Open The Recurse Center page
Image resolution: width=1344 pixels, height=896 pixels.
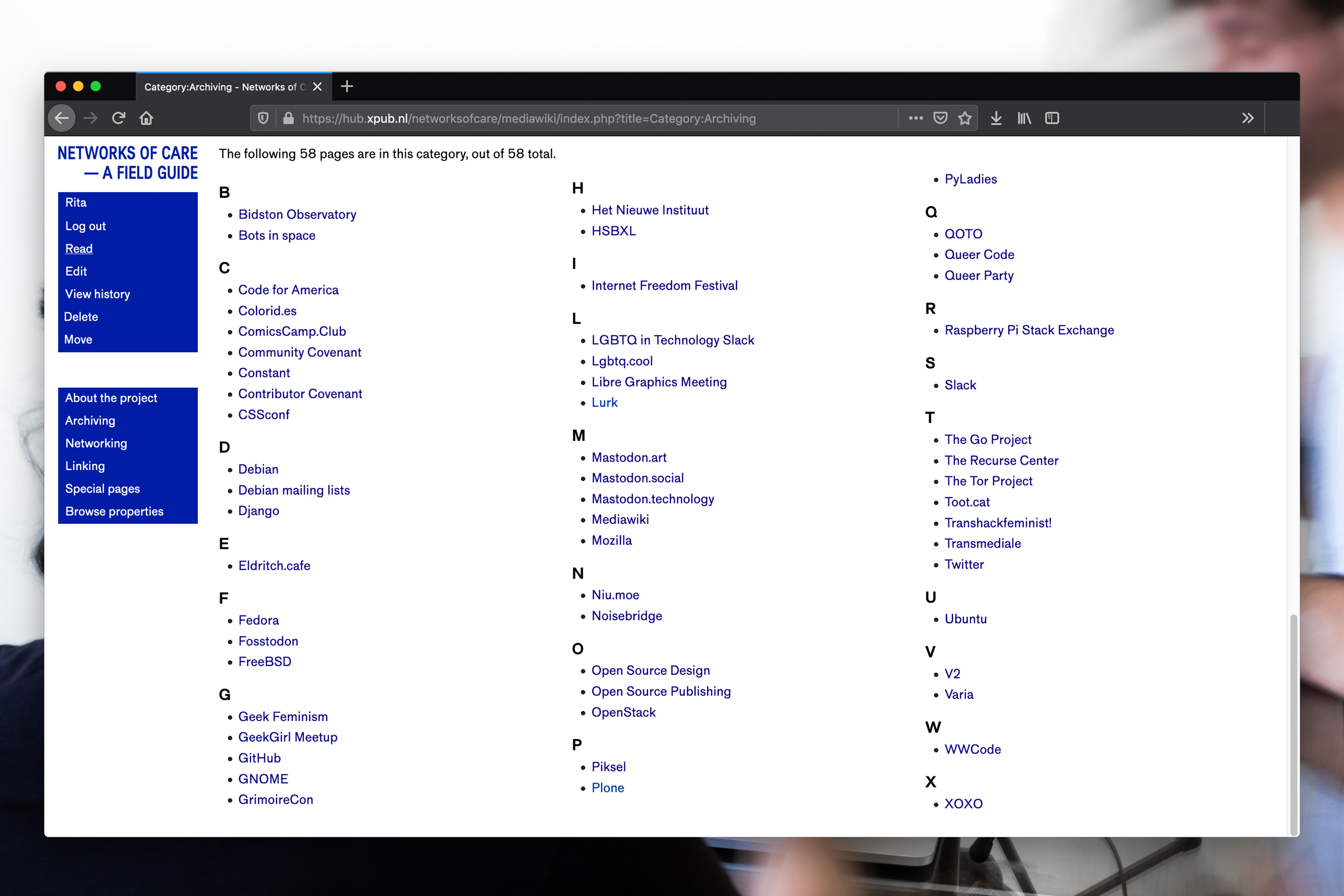1001,461
